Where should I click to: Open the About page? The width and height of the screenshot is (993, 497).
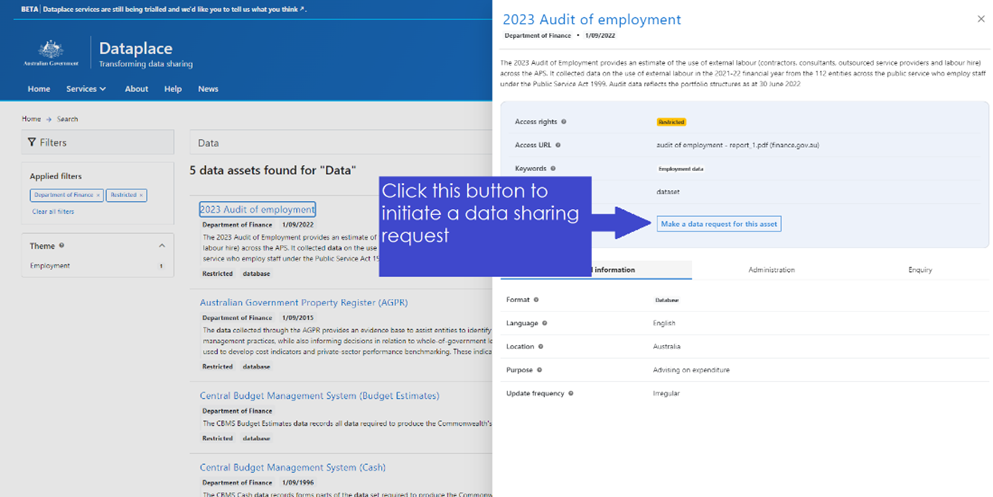coord(136,89)
